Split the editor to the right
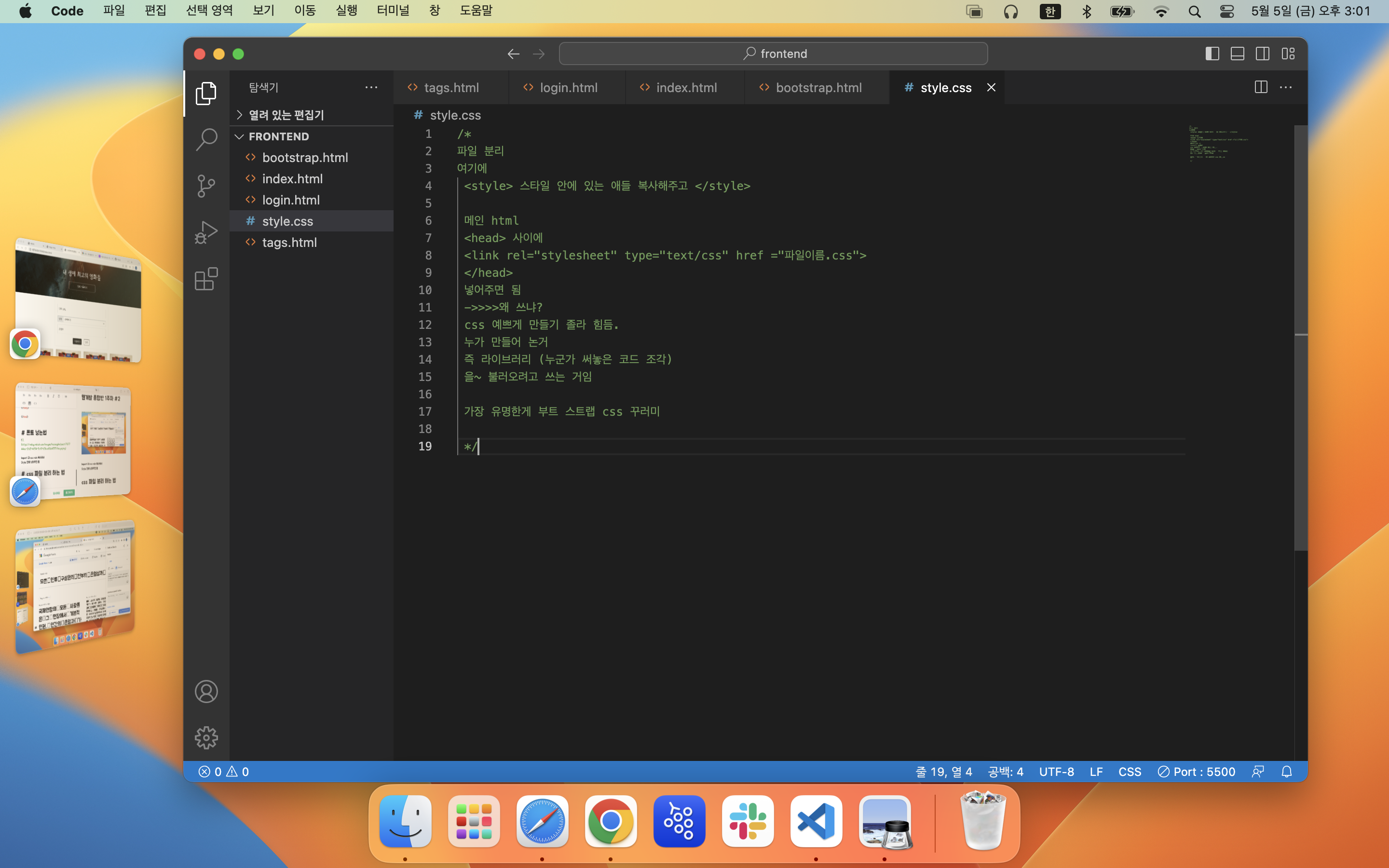1389x868 pixels. [1261, 87]
